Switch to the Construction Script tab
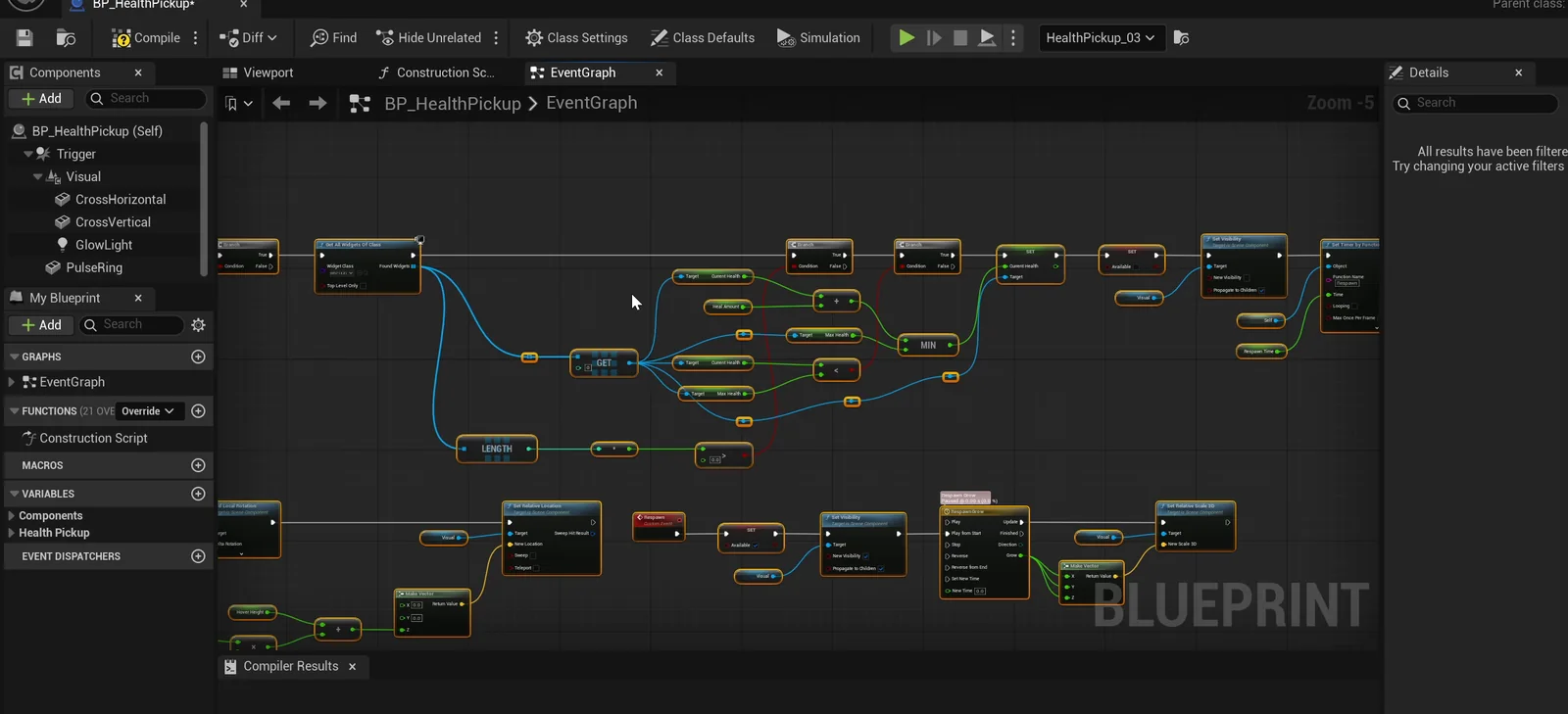Viewport: 1568px width, 714px height. click(x=436, y=72)
